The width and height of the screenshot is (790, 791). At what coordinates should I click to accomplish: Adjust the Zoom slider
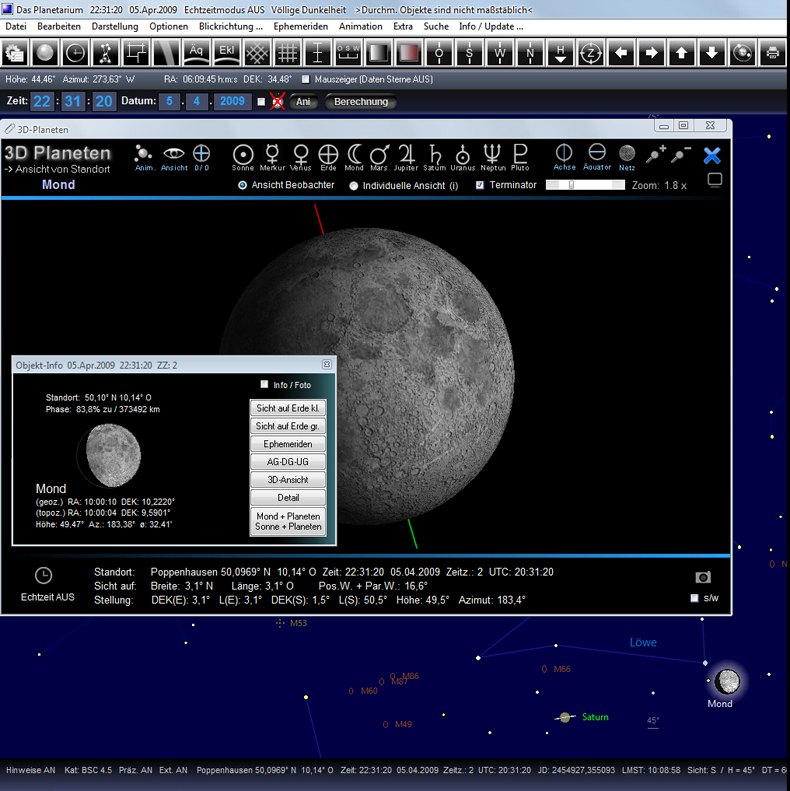pyautogui.click(x=571, y=185)
